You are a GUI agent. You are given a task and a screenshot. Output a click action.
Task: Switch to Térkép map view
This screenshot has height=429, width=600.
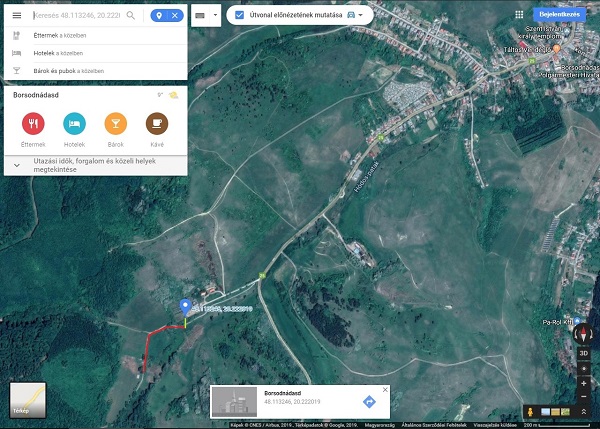pyautogui.click(x=27, y=398)
